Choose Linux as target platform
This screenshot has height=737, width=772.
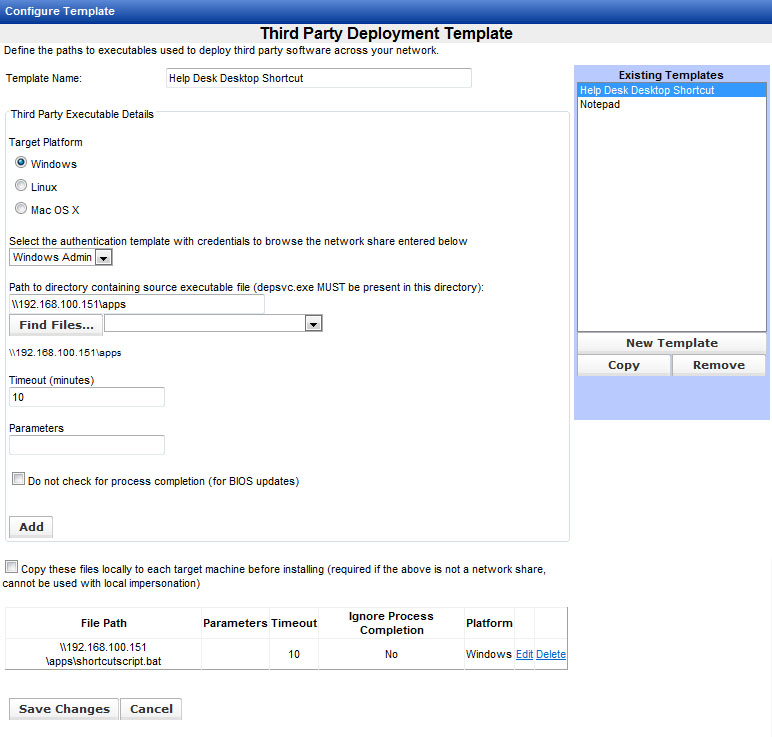pos(21,186)
